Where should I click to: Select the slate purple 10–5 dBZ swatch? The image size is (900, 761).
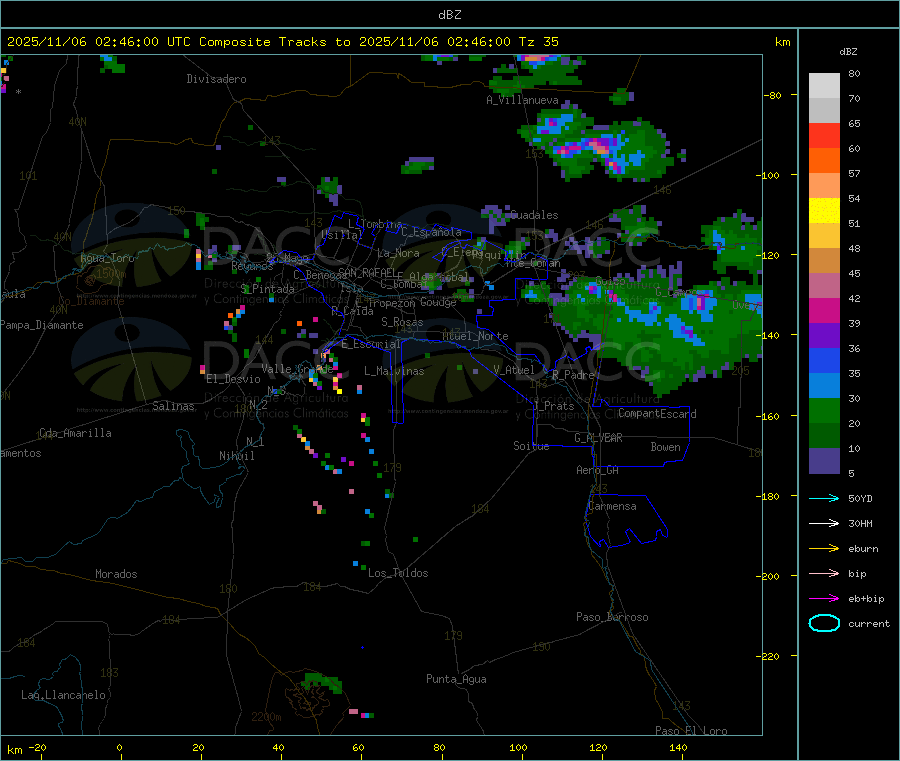pos(824,461)
